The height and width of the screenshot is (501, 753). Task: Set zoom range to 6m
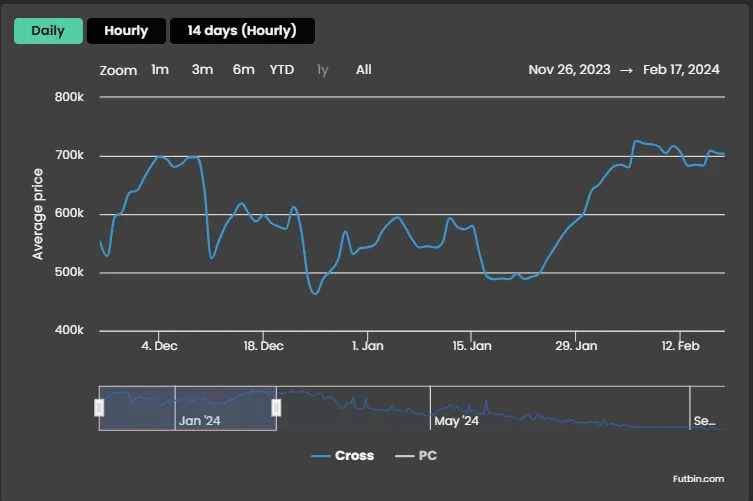click(243, 70)
